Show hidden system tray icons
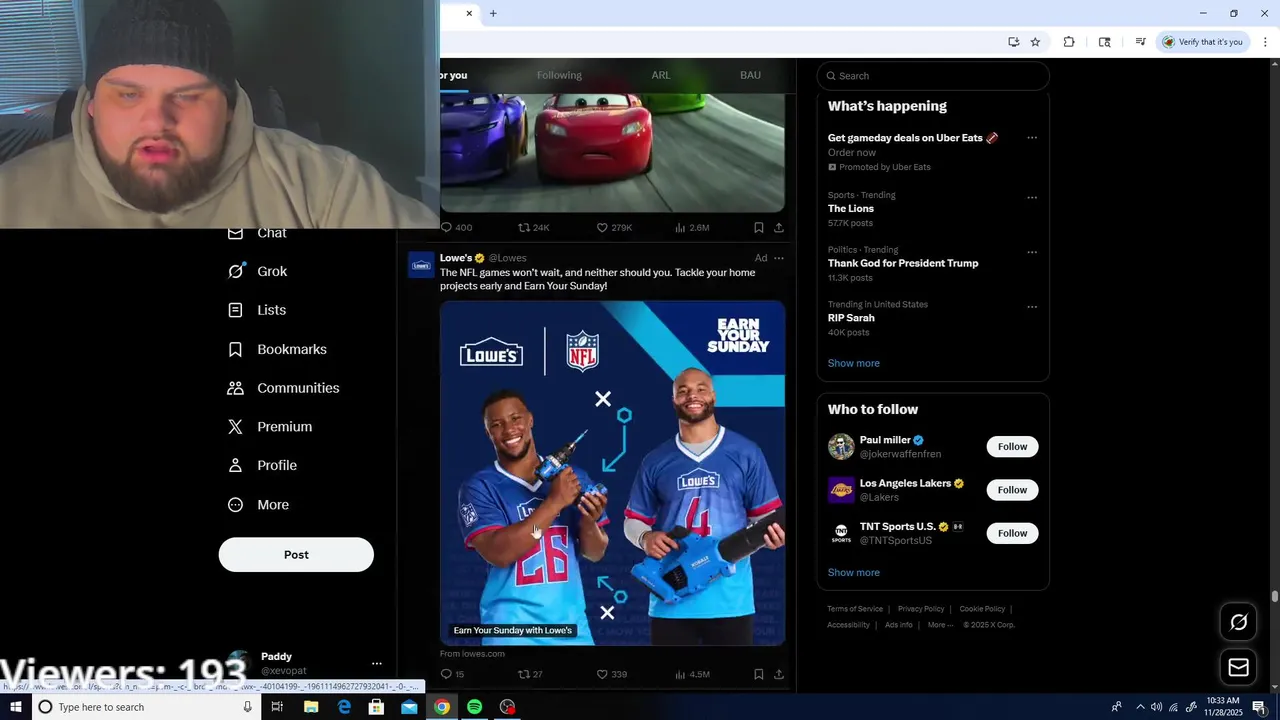 (x=1140, y=707)
